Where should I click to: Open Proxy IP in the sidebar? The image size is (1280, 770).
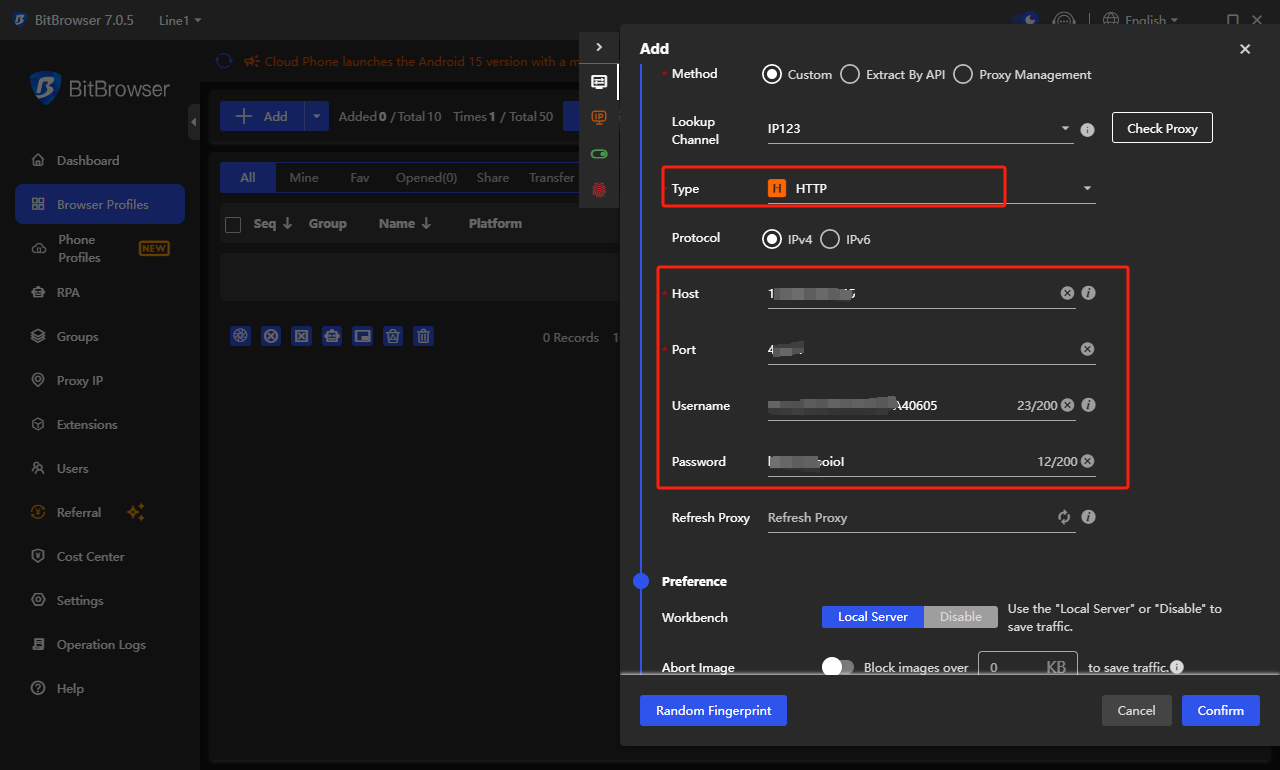tap(79, 381)
